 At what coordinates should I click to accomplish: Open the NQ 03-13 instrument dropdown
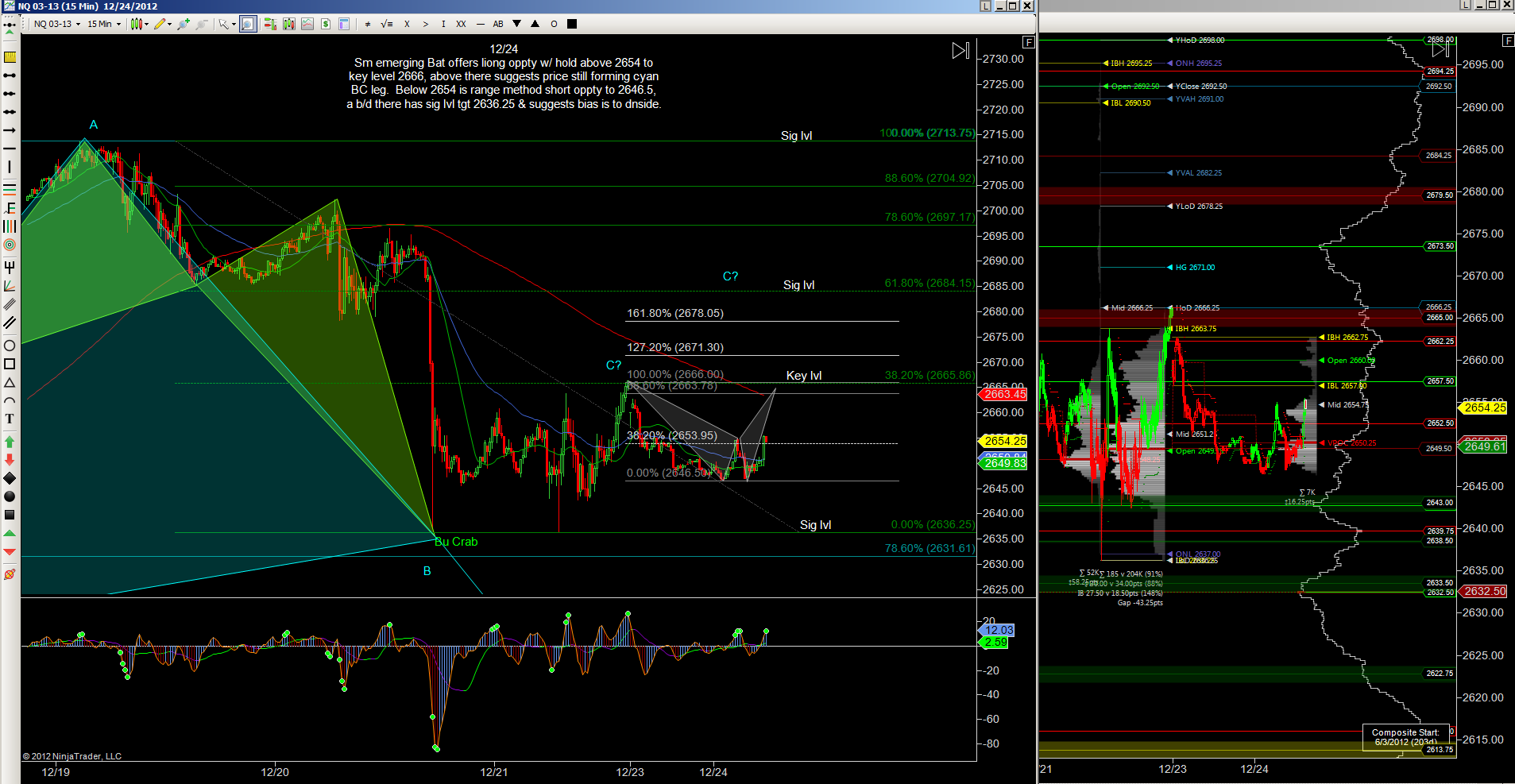click(x=56, y=24)
